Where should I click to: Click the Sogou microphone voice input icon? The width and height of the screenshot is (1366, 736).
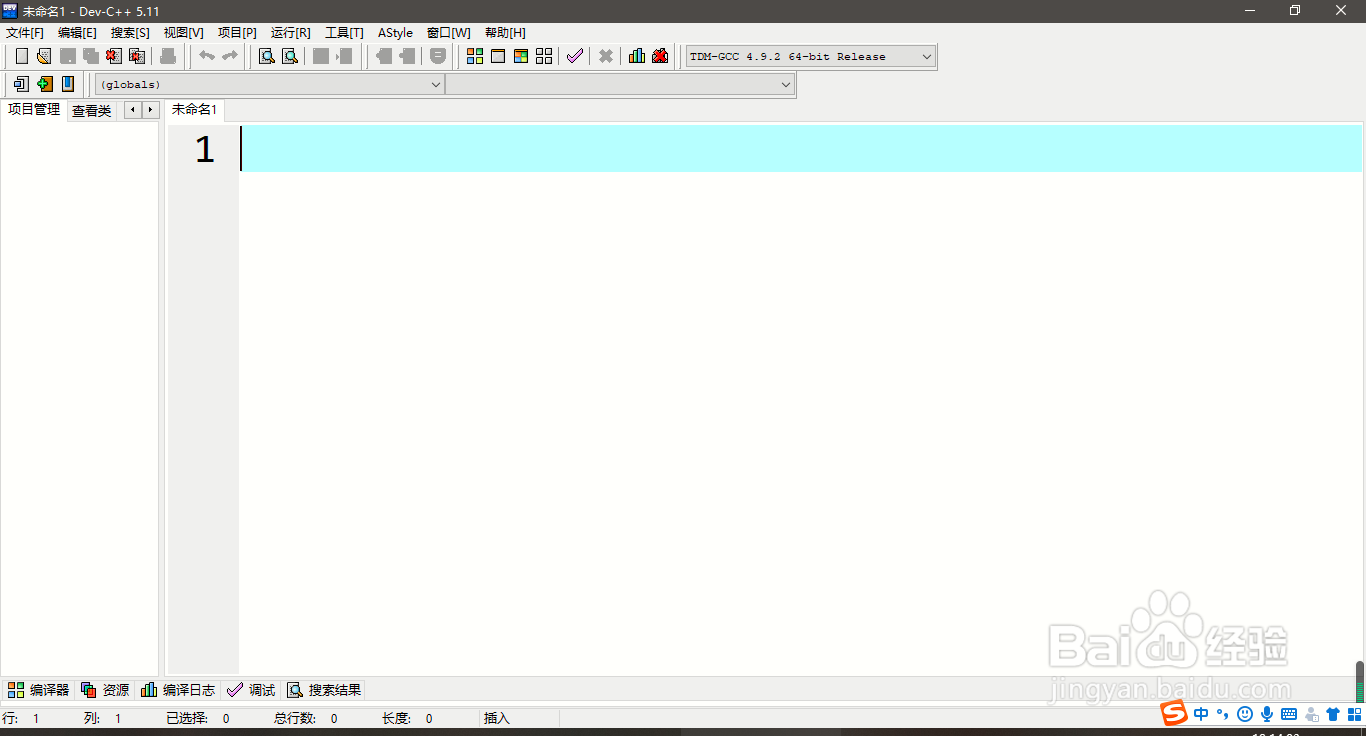click(x=1267, y=714)
